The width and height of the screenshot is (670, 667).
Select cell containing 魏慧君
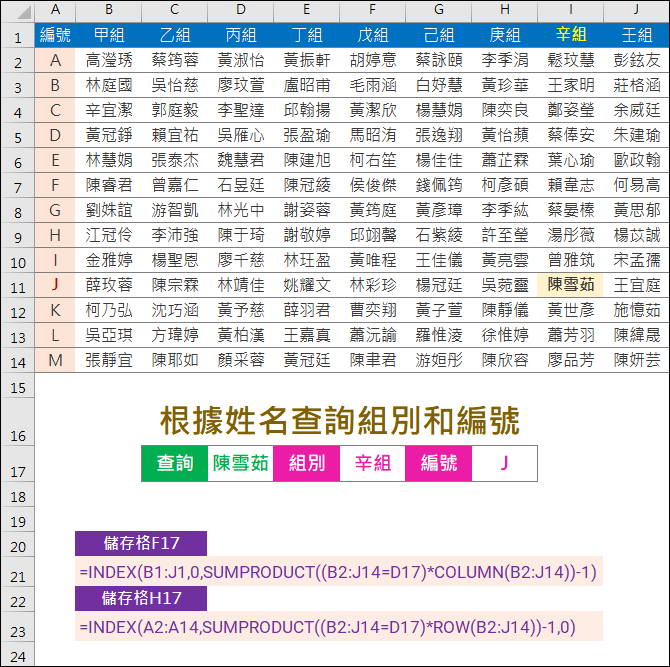[x=241, y=160]
